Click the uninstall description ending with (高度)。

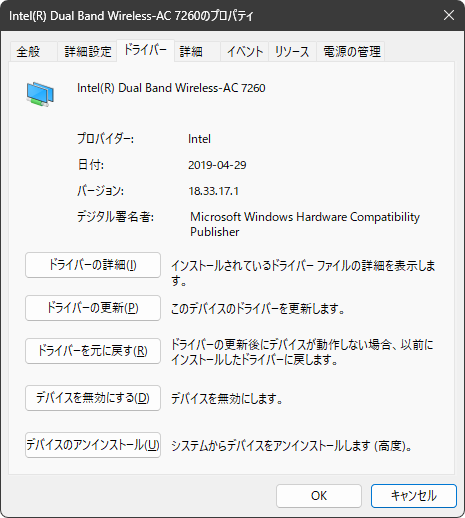tap(292, 446)
